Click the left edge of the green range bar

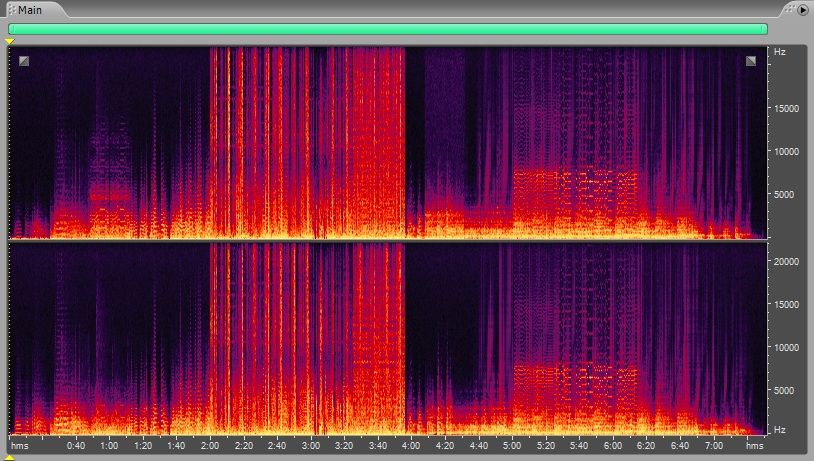tap(10, 29)
